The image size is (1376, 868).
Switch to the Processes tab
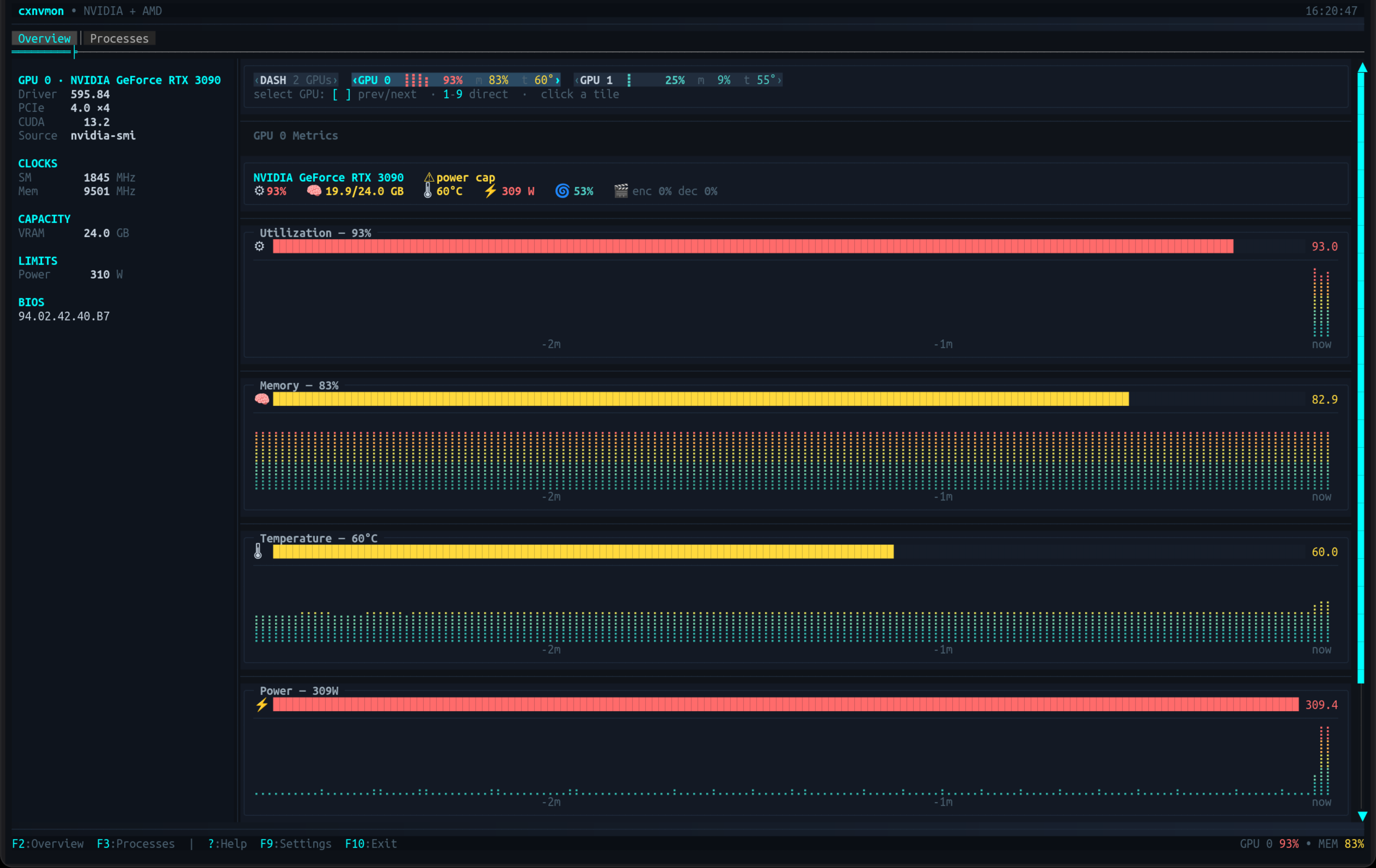click(119, 38)
